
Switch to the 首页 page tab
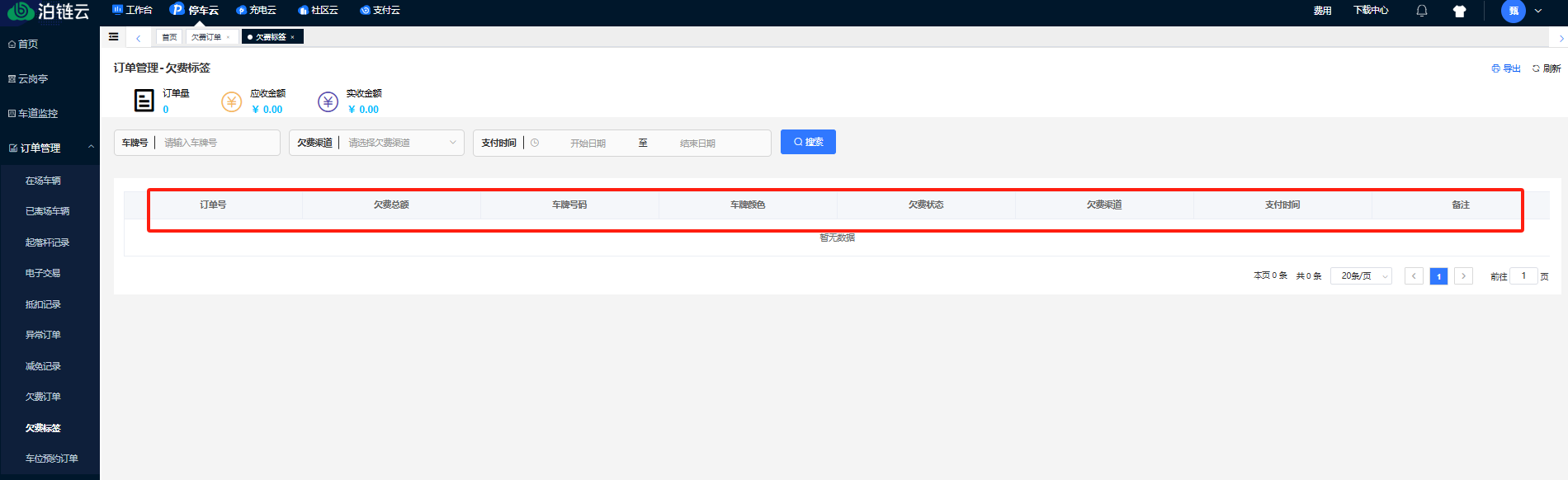click(x=169, y=37)
